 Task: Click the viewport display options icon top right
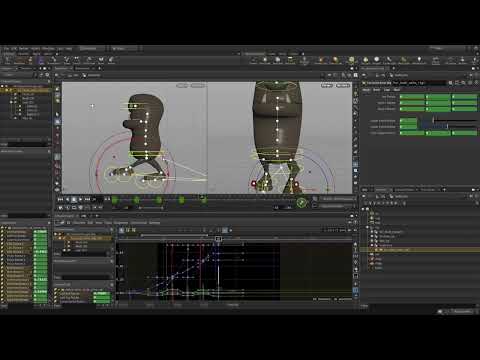pyautogui.click(x=356, y=75)
